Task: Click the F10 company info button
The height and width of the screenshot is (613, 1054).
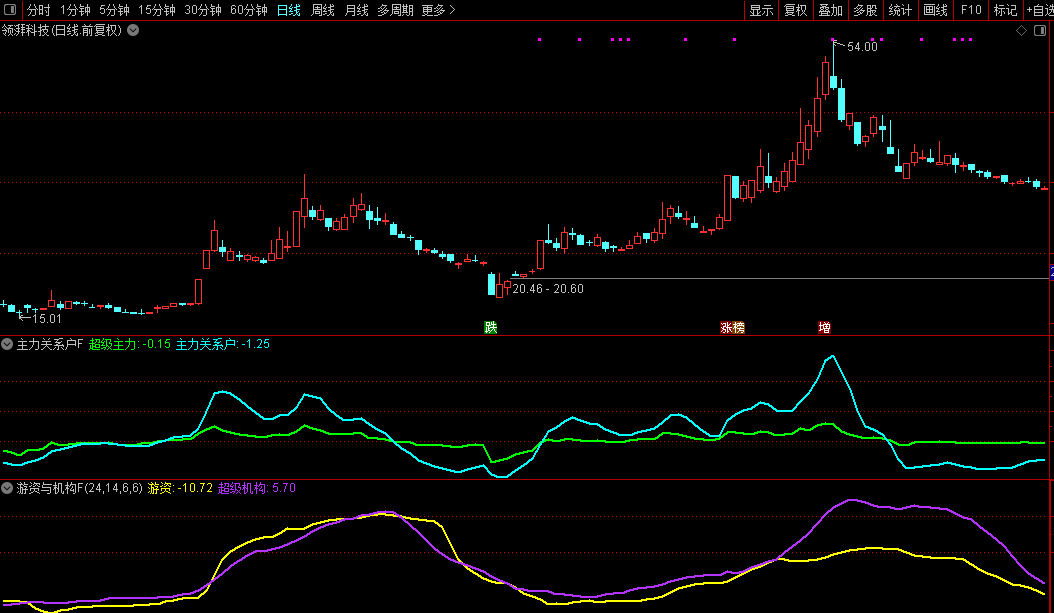Action: click(970, 10)
